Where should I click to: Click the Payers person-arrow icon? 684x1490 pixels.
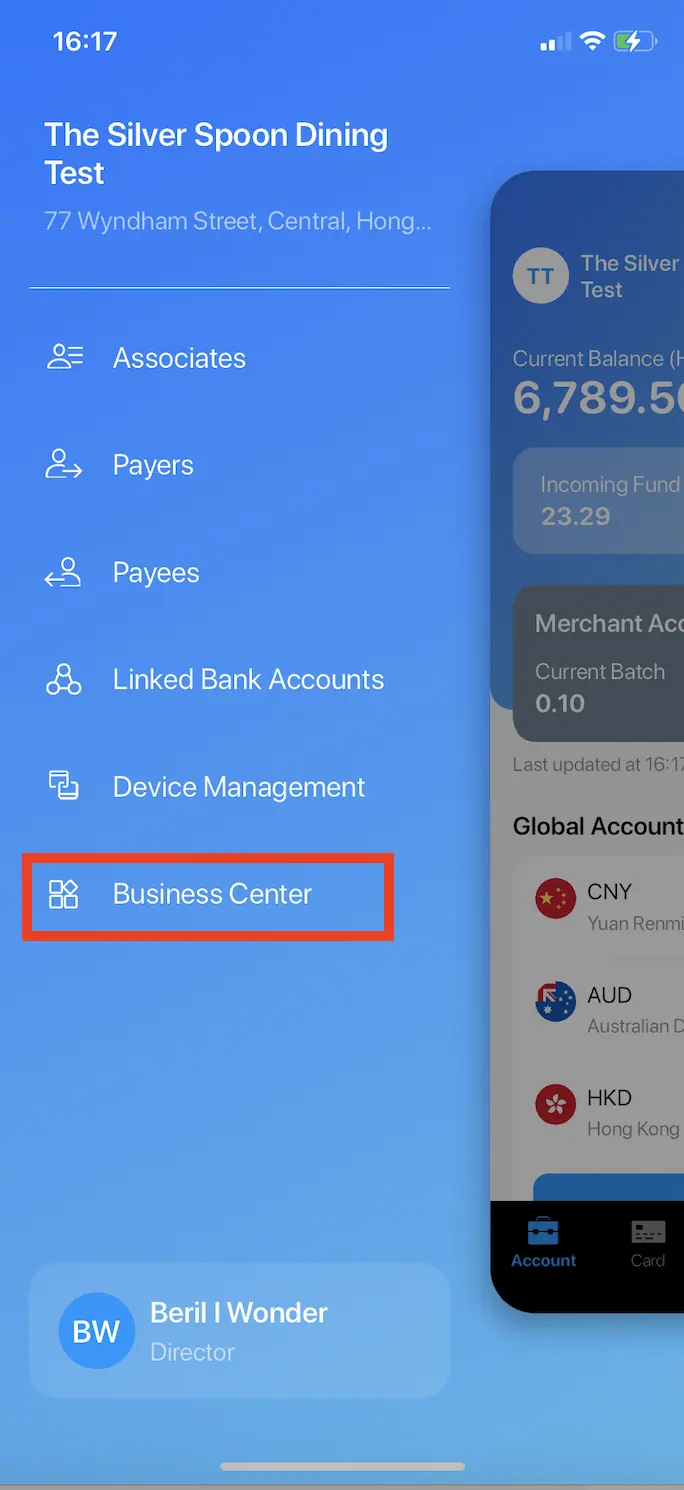click(x=64, y=465)
